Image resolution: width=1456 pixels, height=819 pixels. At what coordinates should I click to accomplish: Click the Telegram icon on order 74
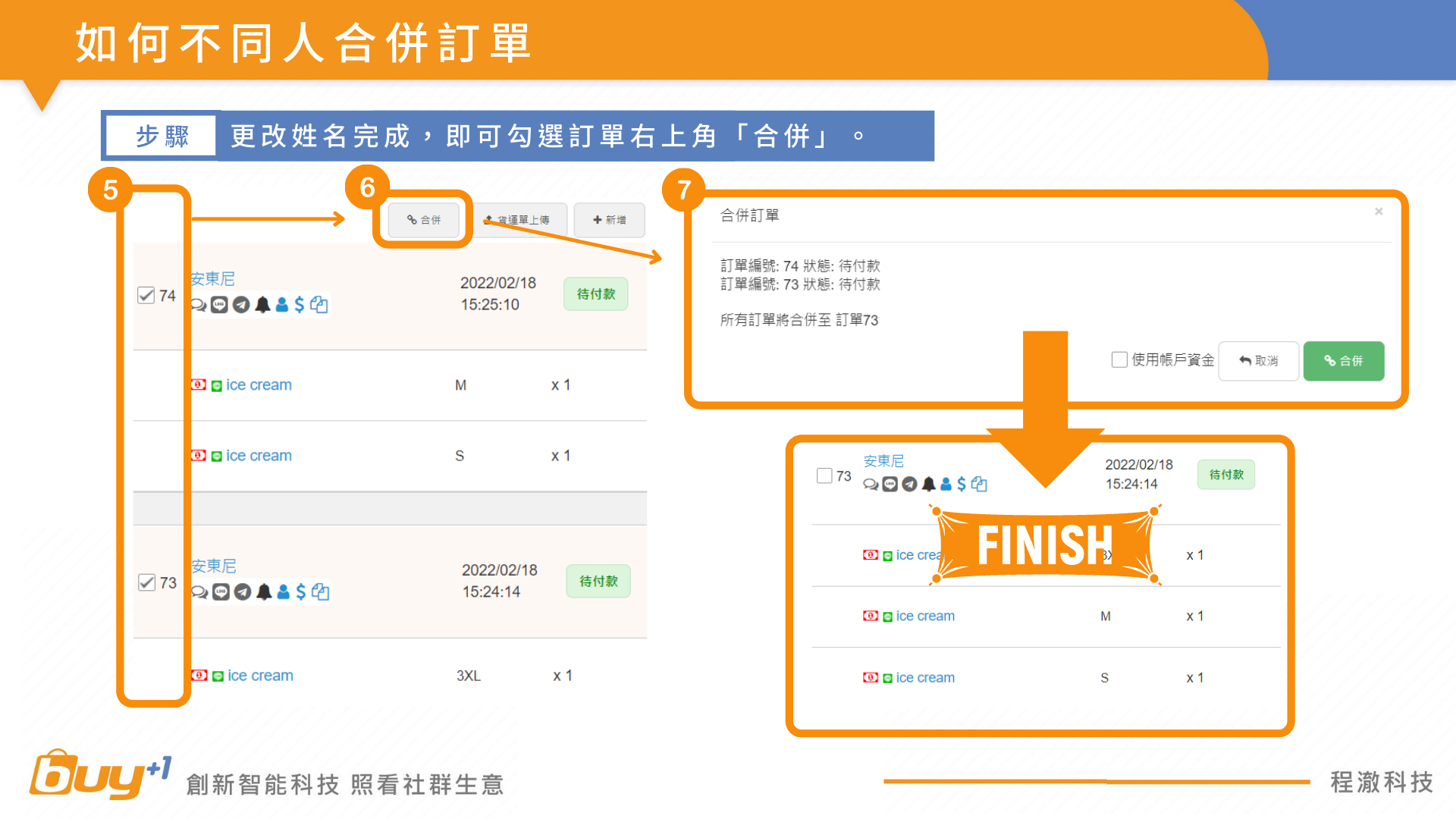[241, 305]
